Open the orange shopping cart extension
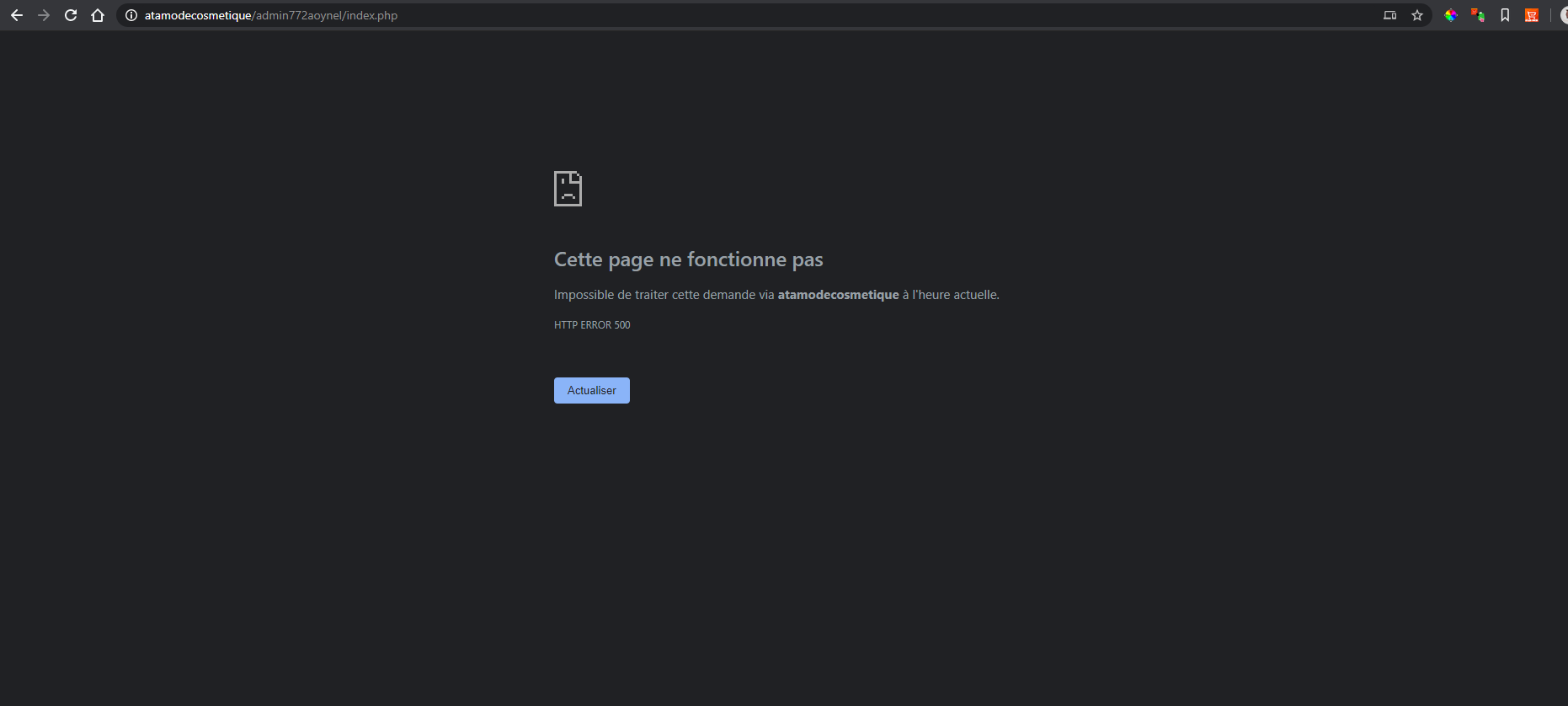Screen dimensions: 1568x706 [x=1532, y=15]
